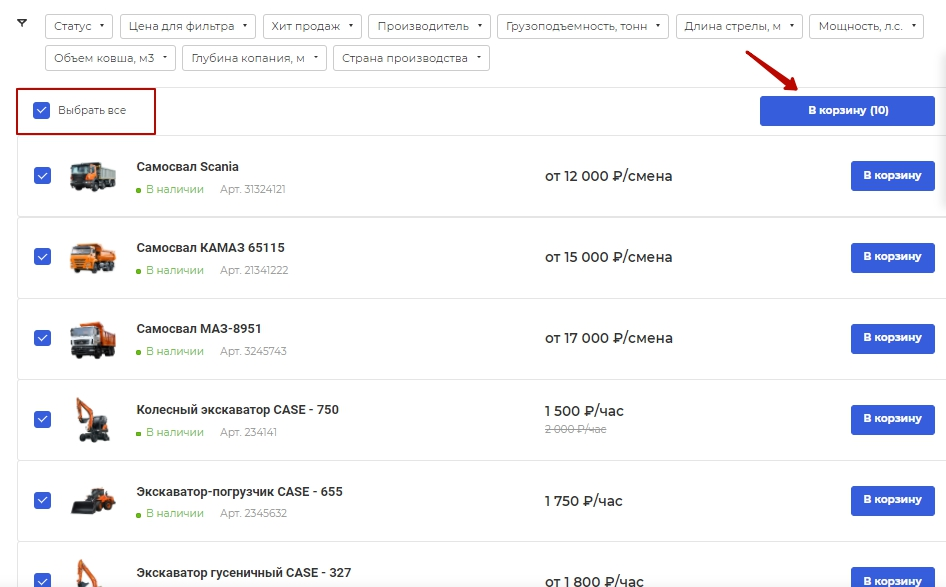Click the МАЗ-8951 truck thumbnail
The image size is (946, 587).
(x=92, y=339)
